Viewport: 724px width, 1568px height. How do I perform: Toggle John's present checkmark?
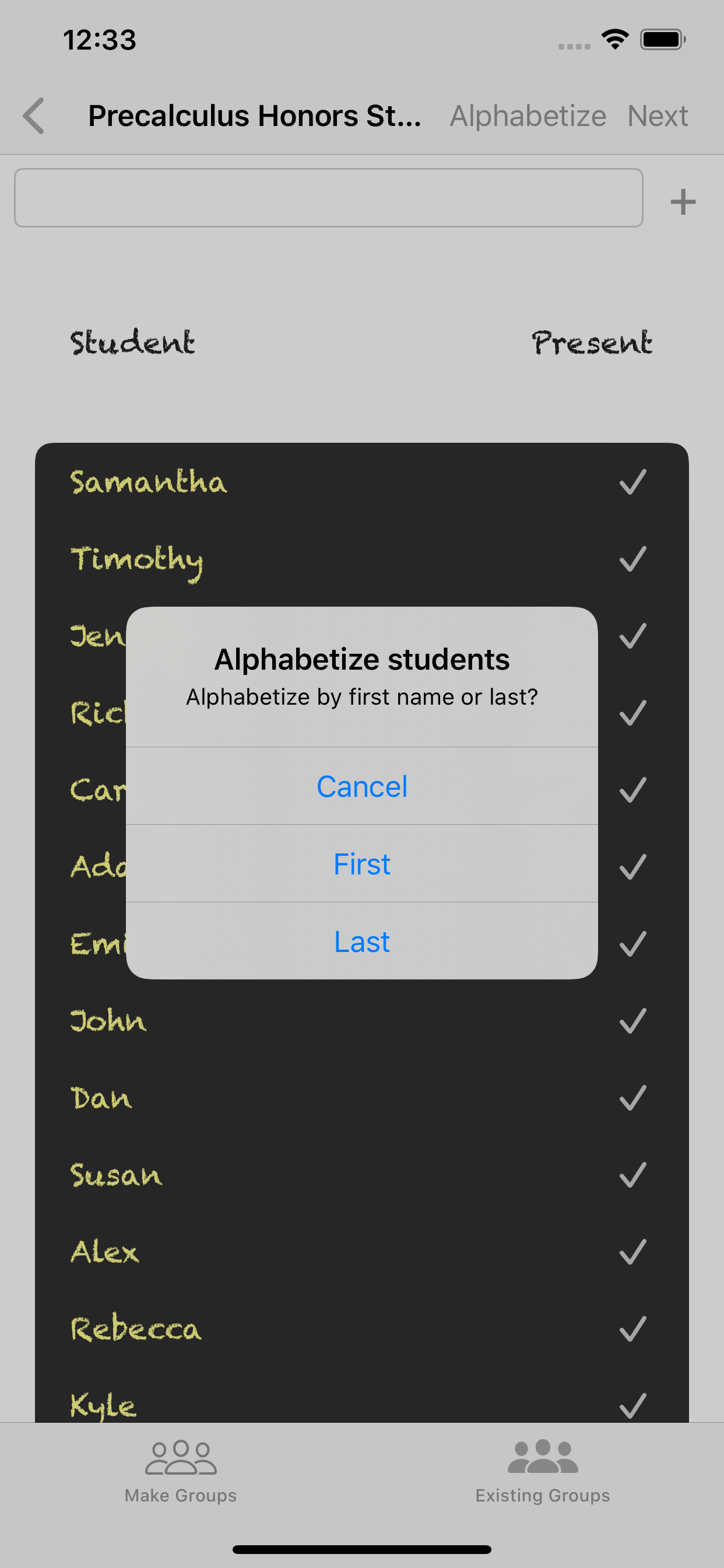[632, 1021]
